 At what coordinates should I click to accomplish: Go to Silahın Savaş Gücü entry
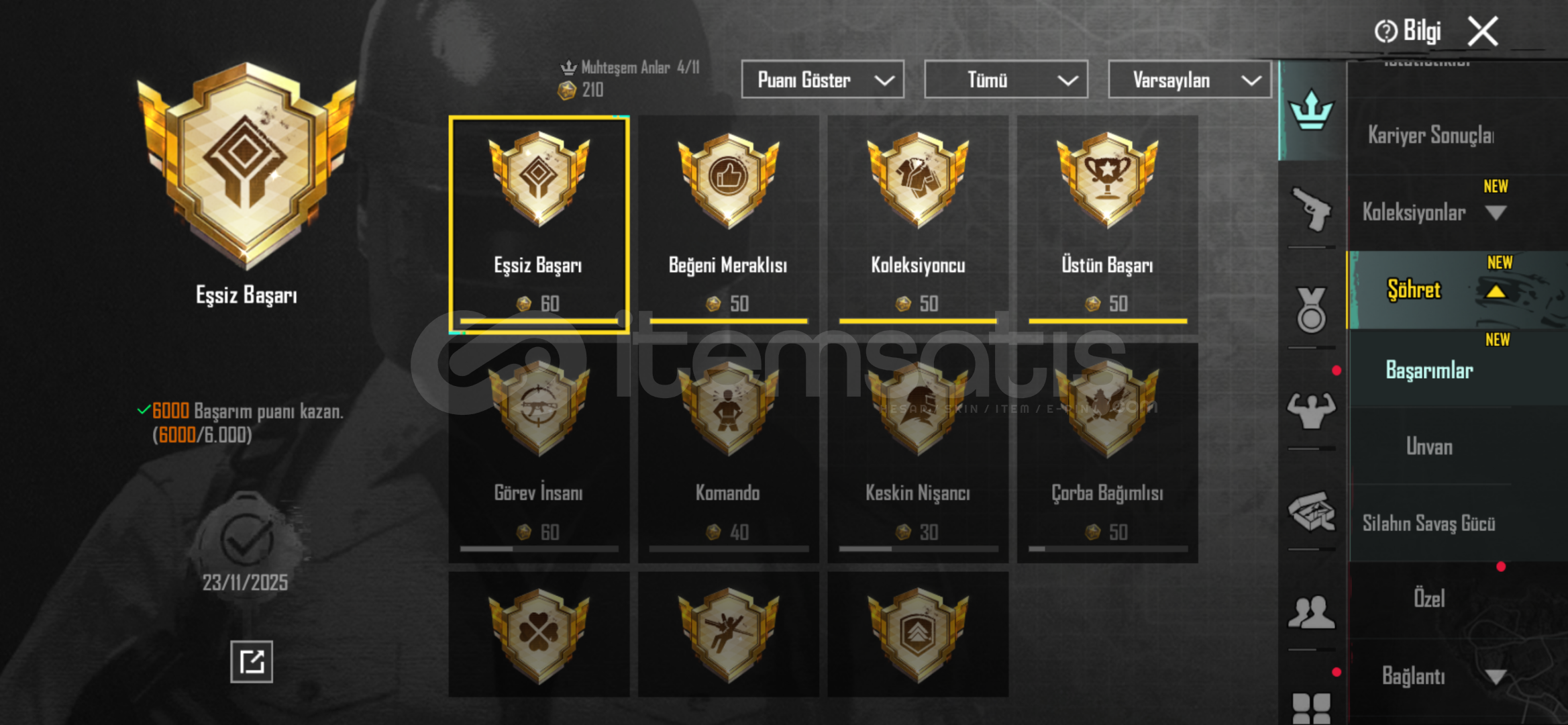coord(1428,523)
